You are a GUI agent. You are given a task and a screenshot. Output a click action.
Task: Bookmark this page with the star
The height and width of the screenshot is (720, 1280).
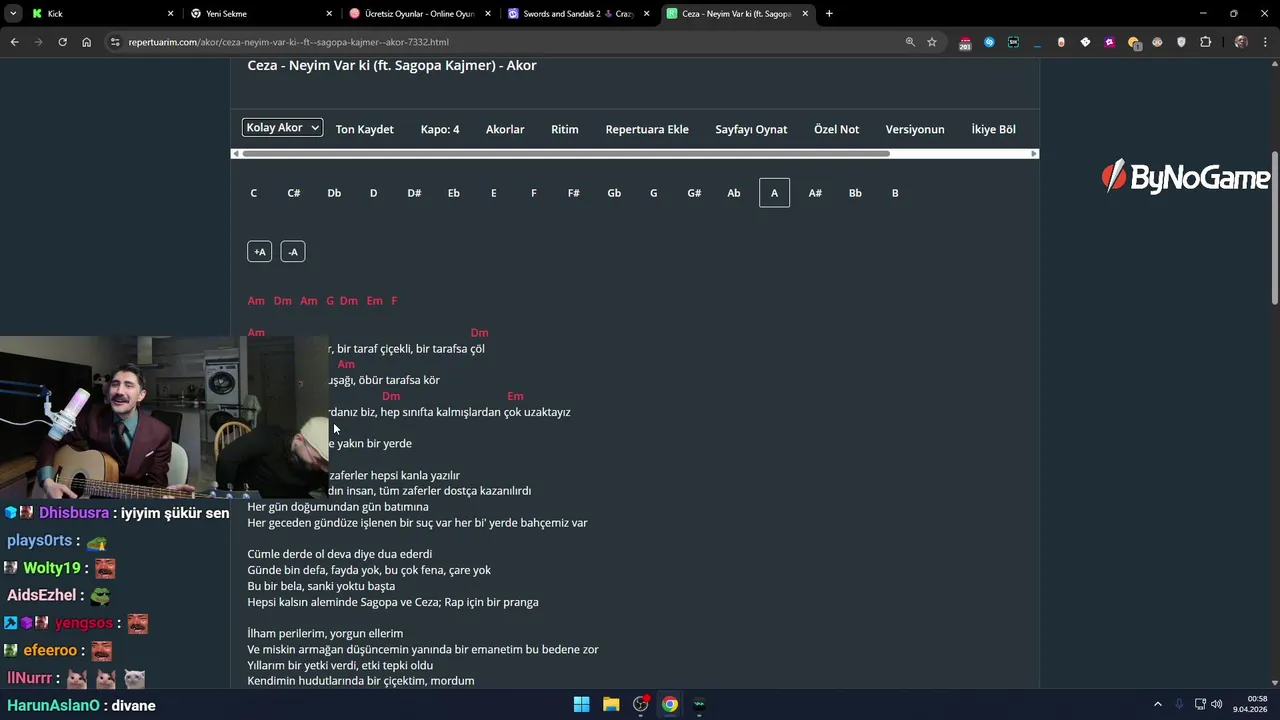[x=932, y=42]
